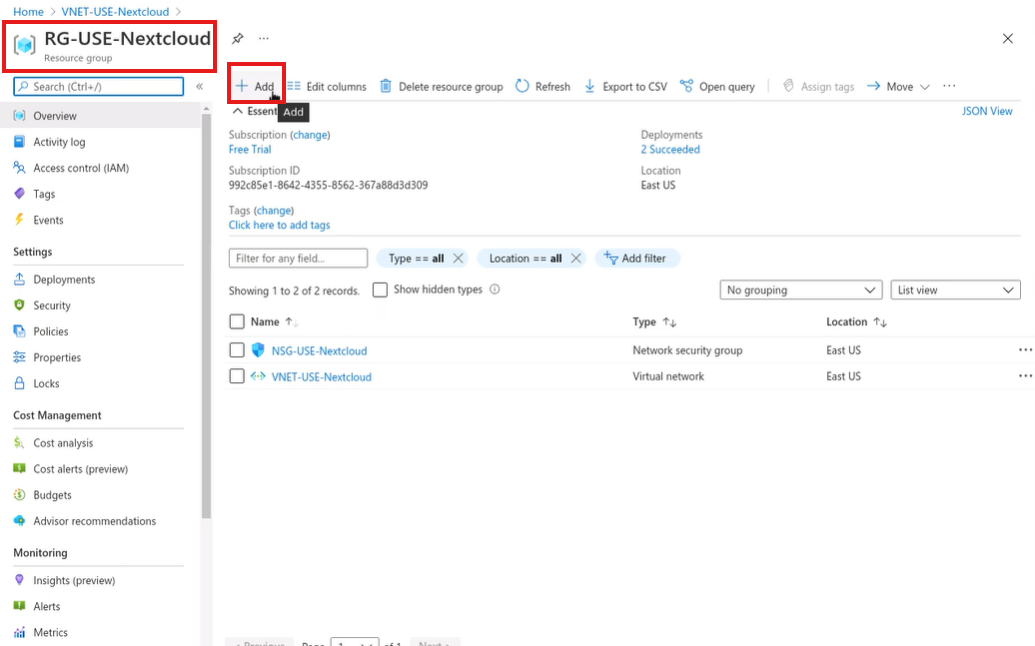The image size is (1035, 646).
Task: Click Assign tags in toolbar
Action: 818,86
